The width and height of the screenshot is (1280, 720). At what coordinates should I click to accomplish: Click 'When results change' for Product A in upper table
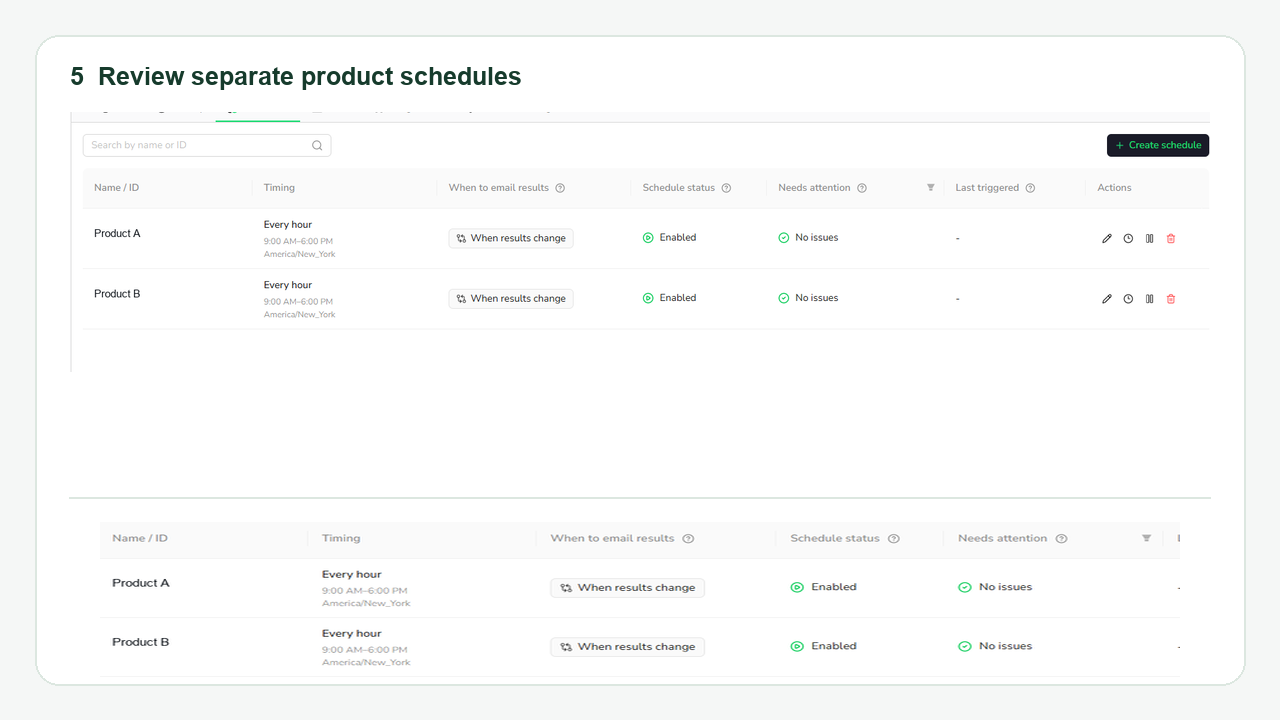(511, 238)
